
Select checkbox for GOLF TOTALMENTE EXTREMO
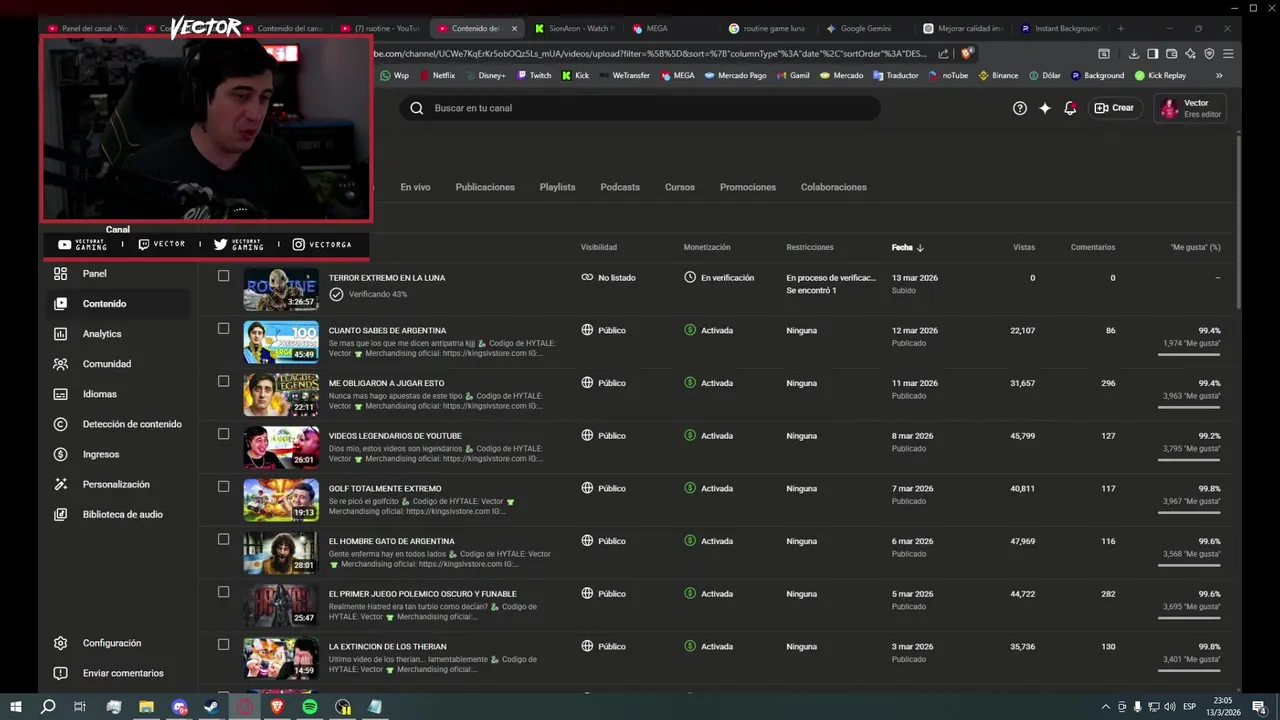click(223, 487)
